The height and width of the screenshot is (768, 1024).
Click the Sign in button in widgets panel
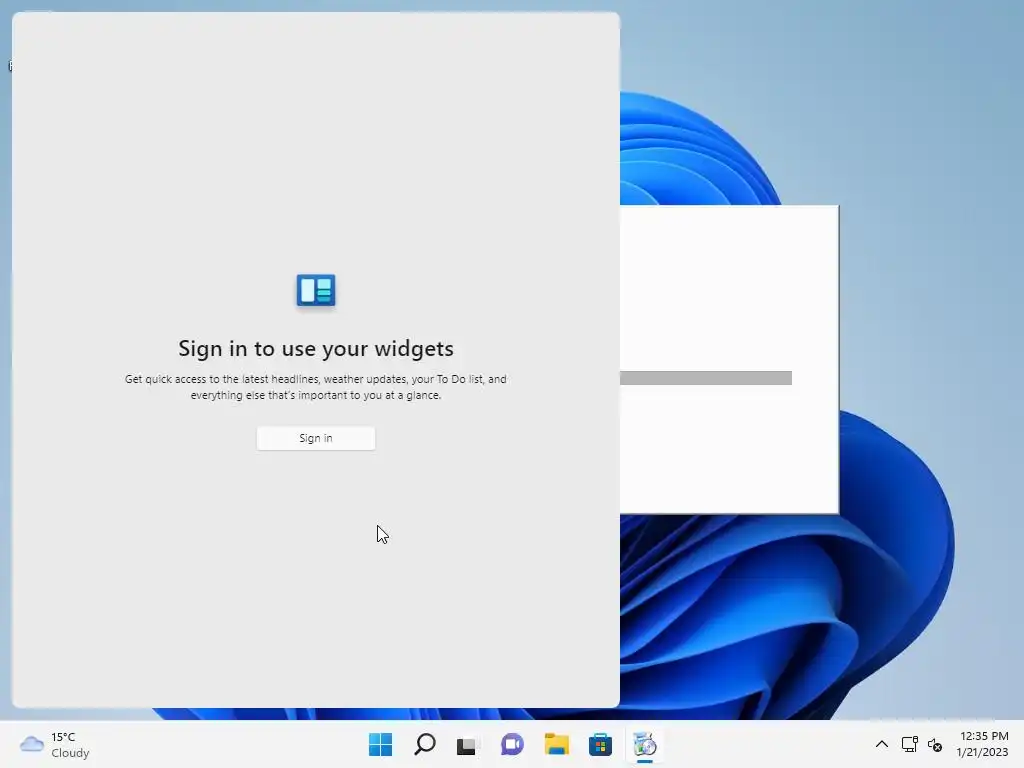point(315,438)
